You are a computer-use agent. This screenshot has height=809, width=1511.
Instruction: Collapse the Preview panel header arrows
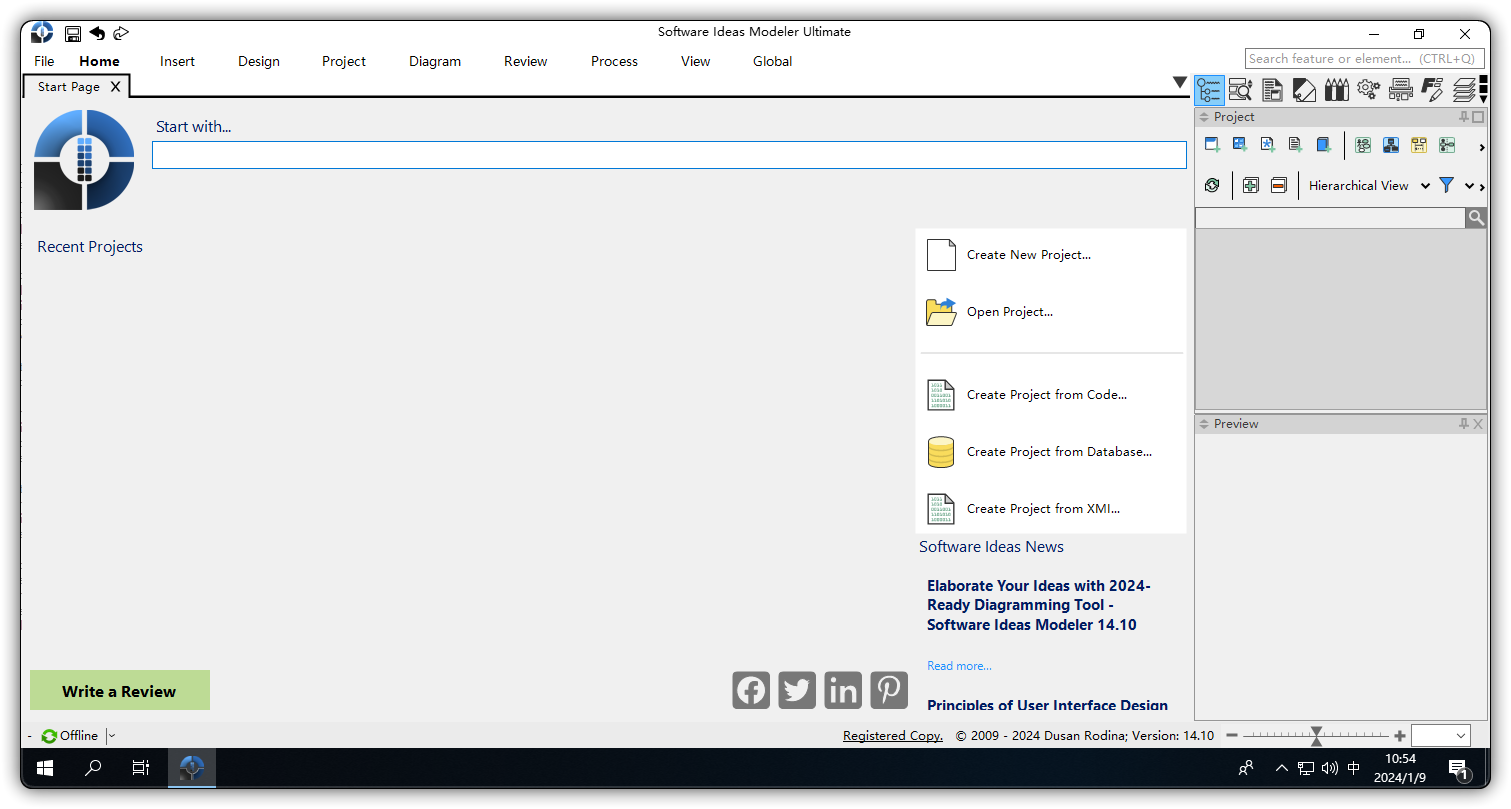click(x=1204, y=424)
